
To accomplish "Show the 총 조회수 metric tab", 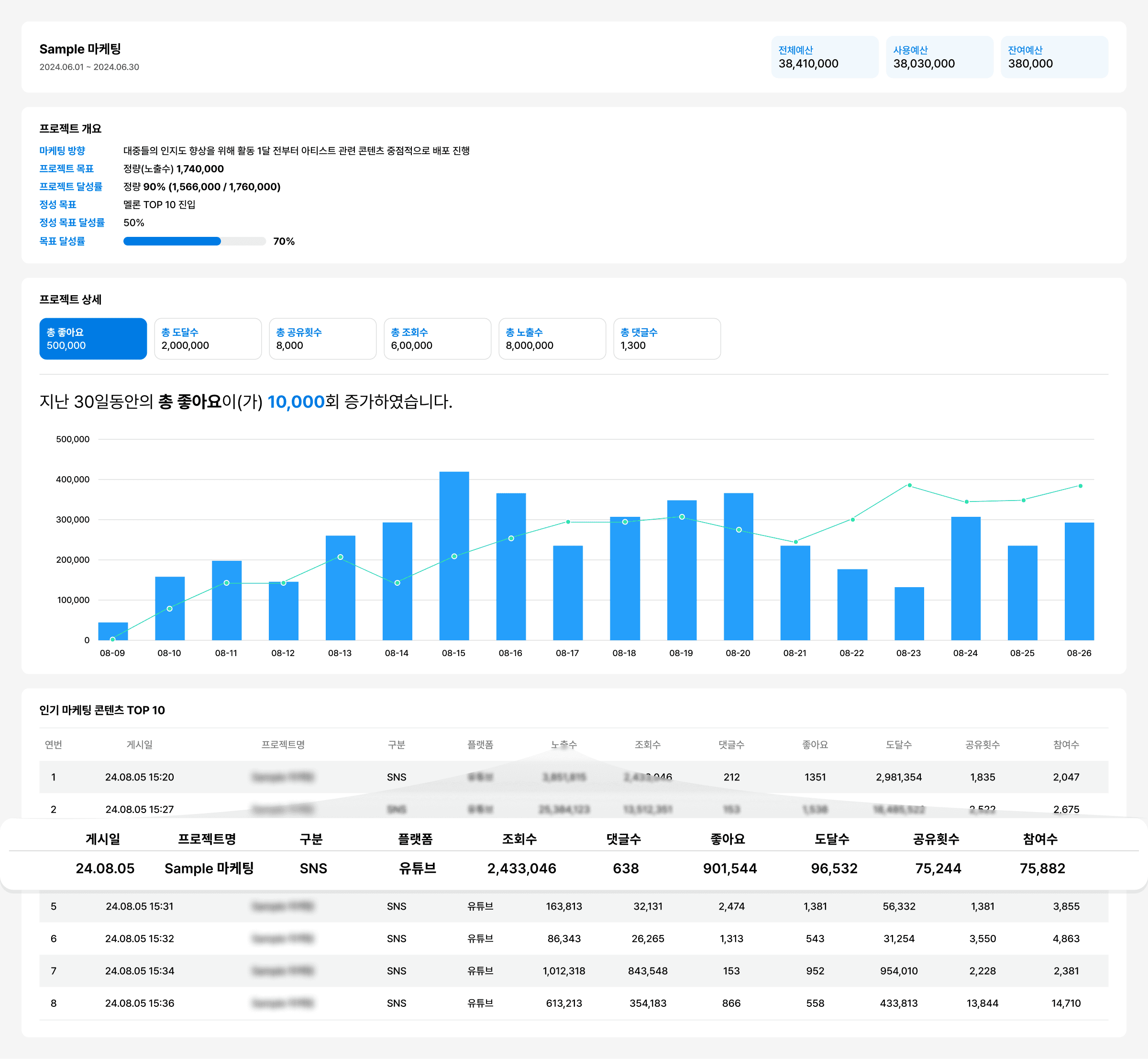I will (437, 339).
